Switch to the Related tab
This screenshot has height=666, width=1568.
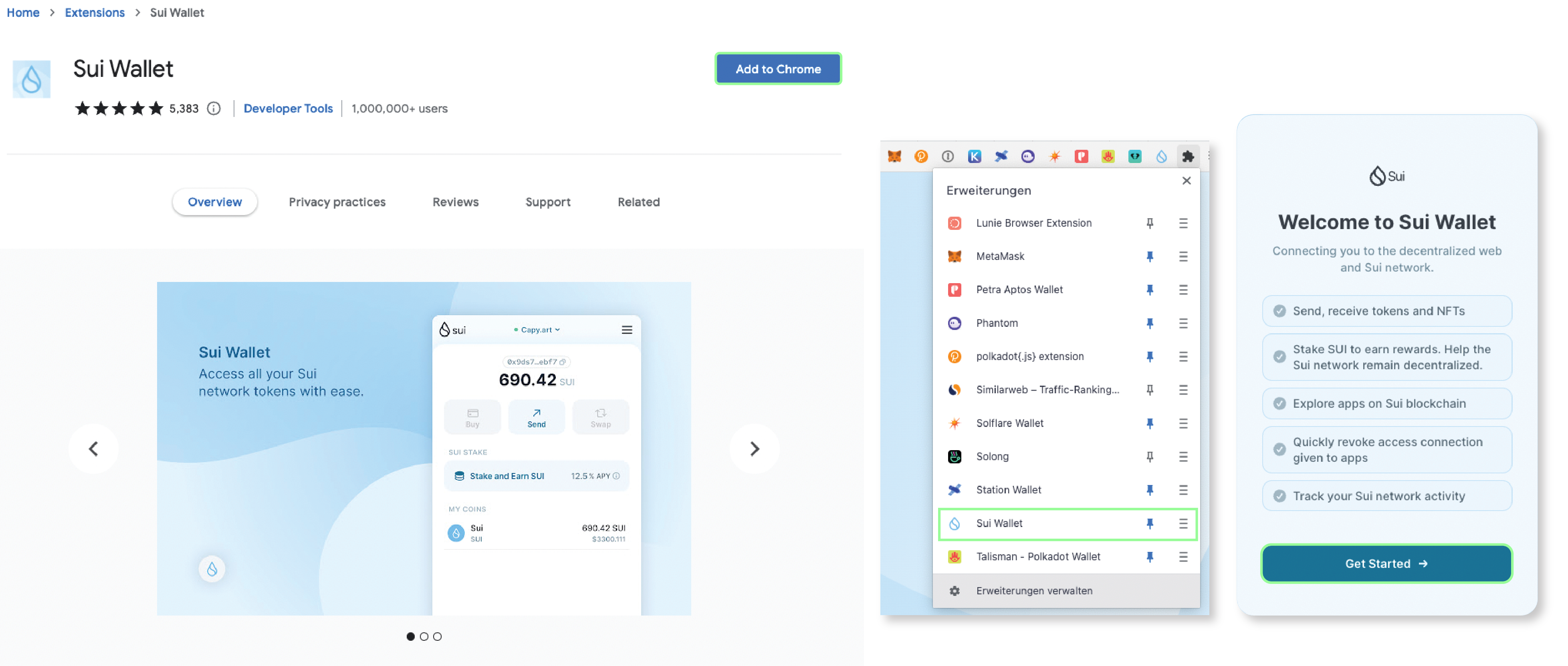coord(638,202)
